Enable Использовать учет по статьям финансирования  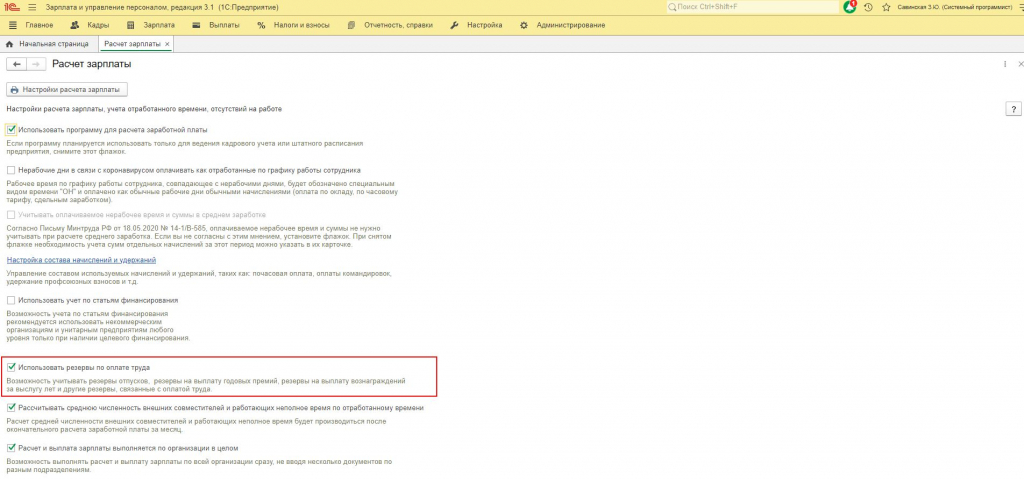10,300
